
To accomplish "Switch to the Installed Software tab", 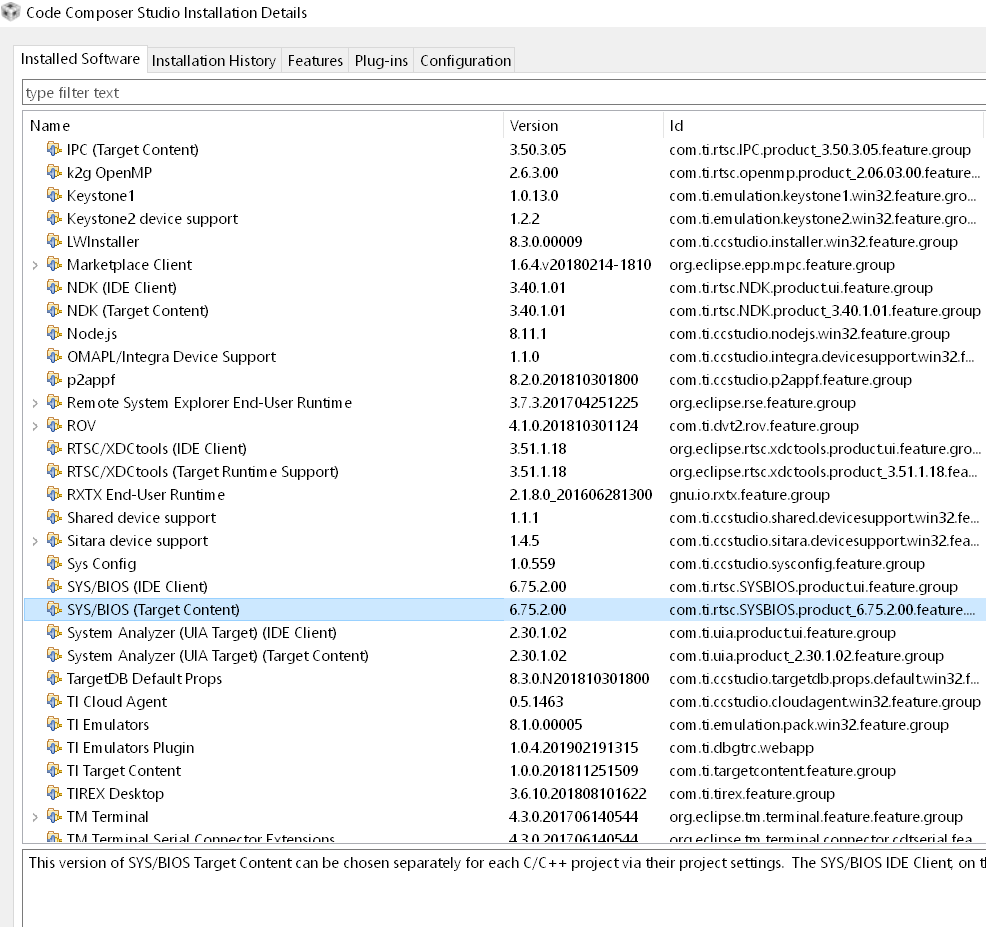I will tap(80, 59).
